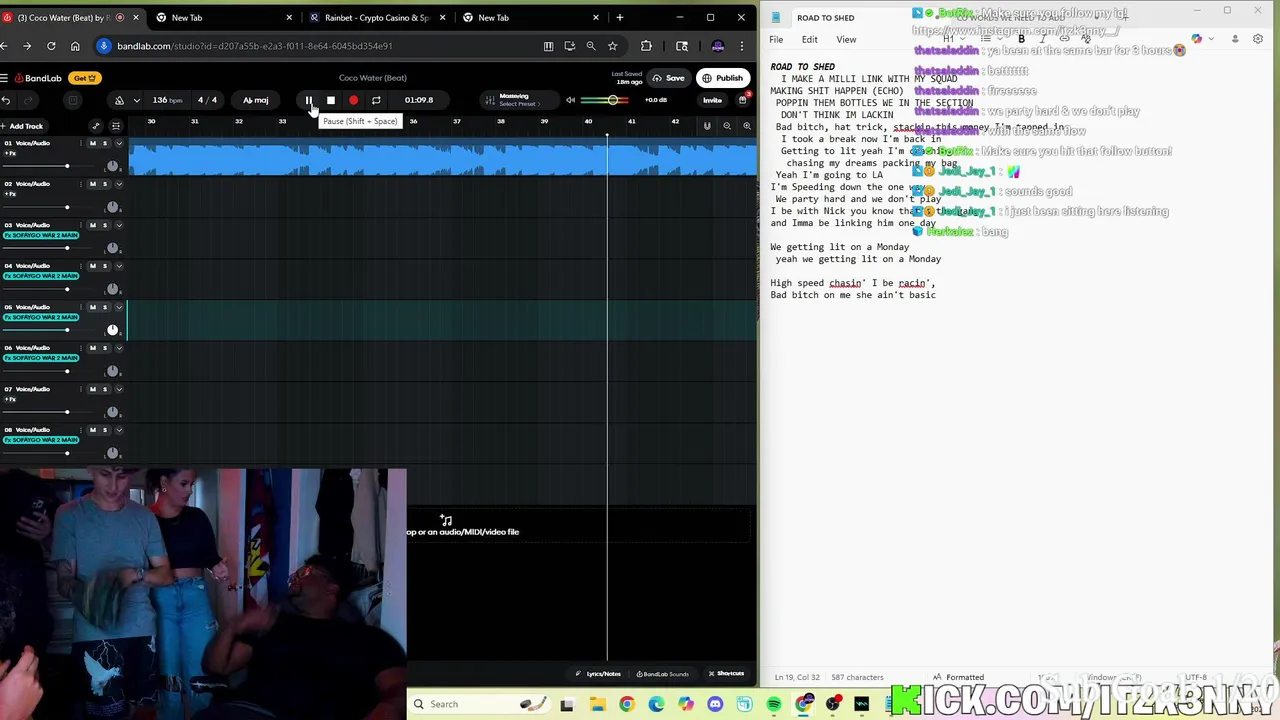Go to browser home page

click(75, 46)
